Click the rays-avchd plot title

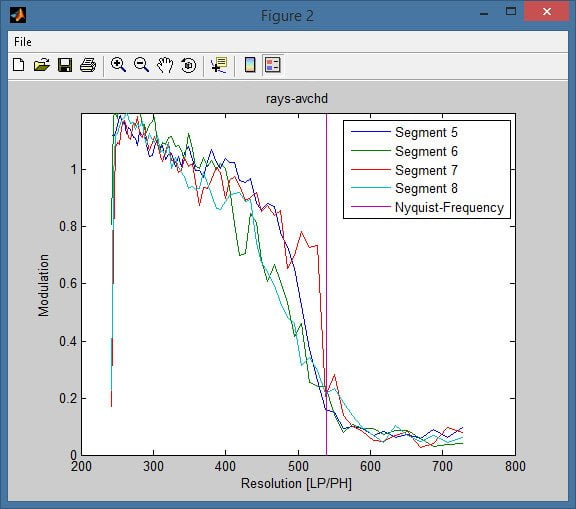297,99
